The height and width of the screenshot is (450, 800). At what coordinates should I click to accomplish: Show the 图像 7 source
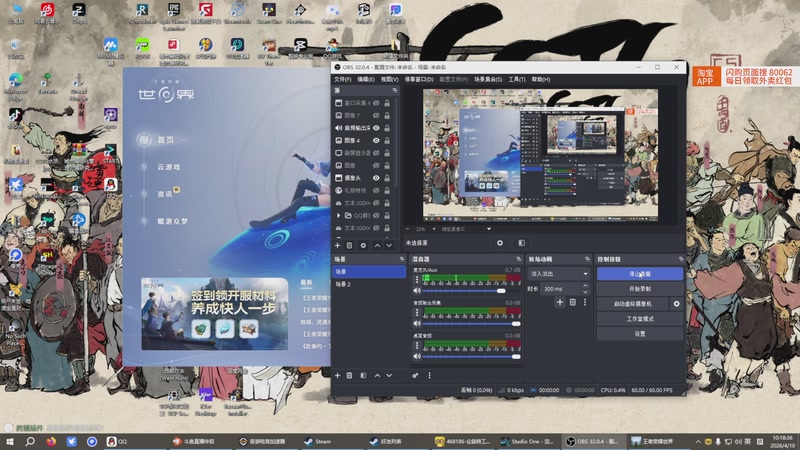point(376,116)
